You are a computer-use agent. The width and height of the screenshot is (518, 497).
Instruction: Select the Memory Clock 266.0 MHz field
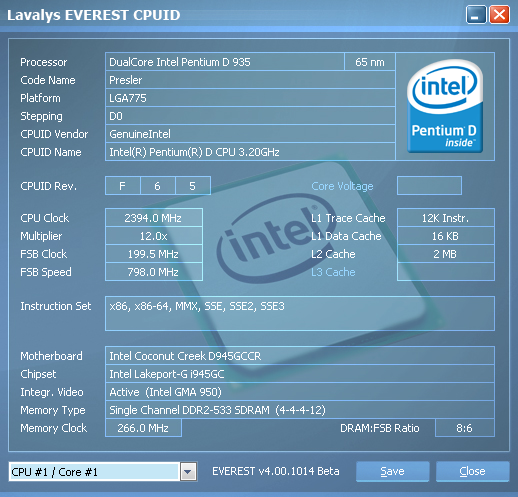coord(143,428)
